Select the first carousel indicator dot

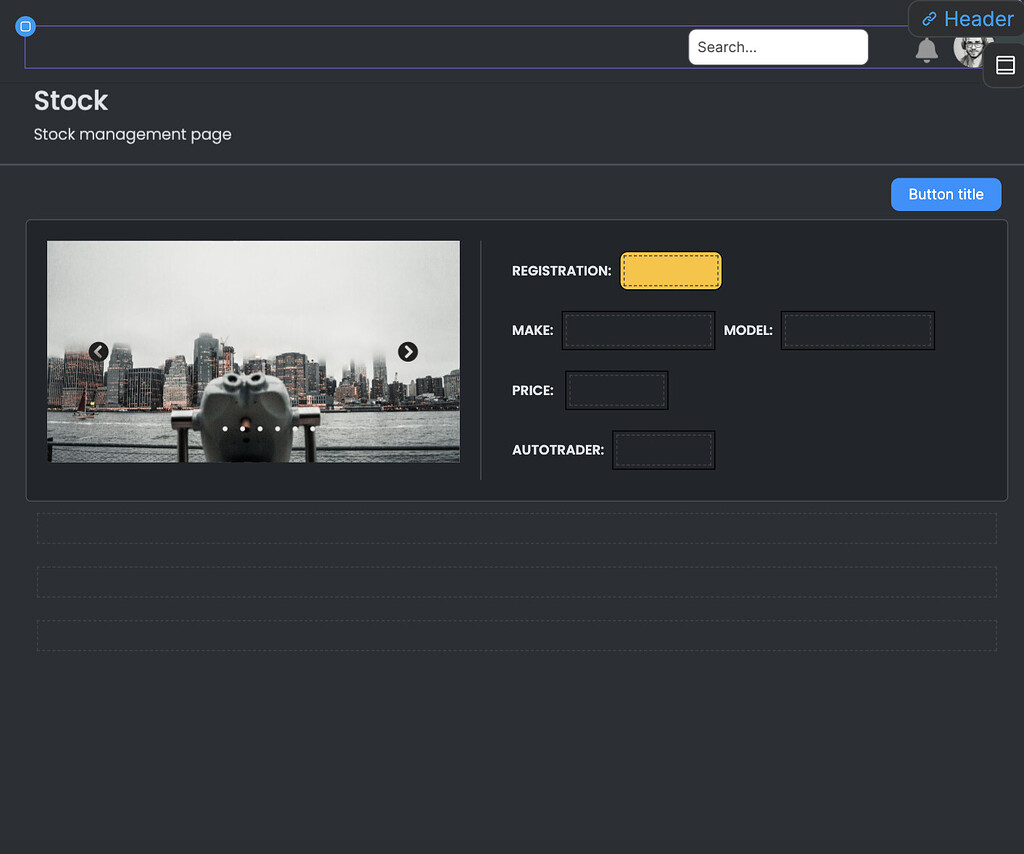[x=224, y=428]
